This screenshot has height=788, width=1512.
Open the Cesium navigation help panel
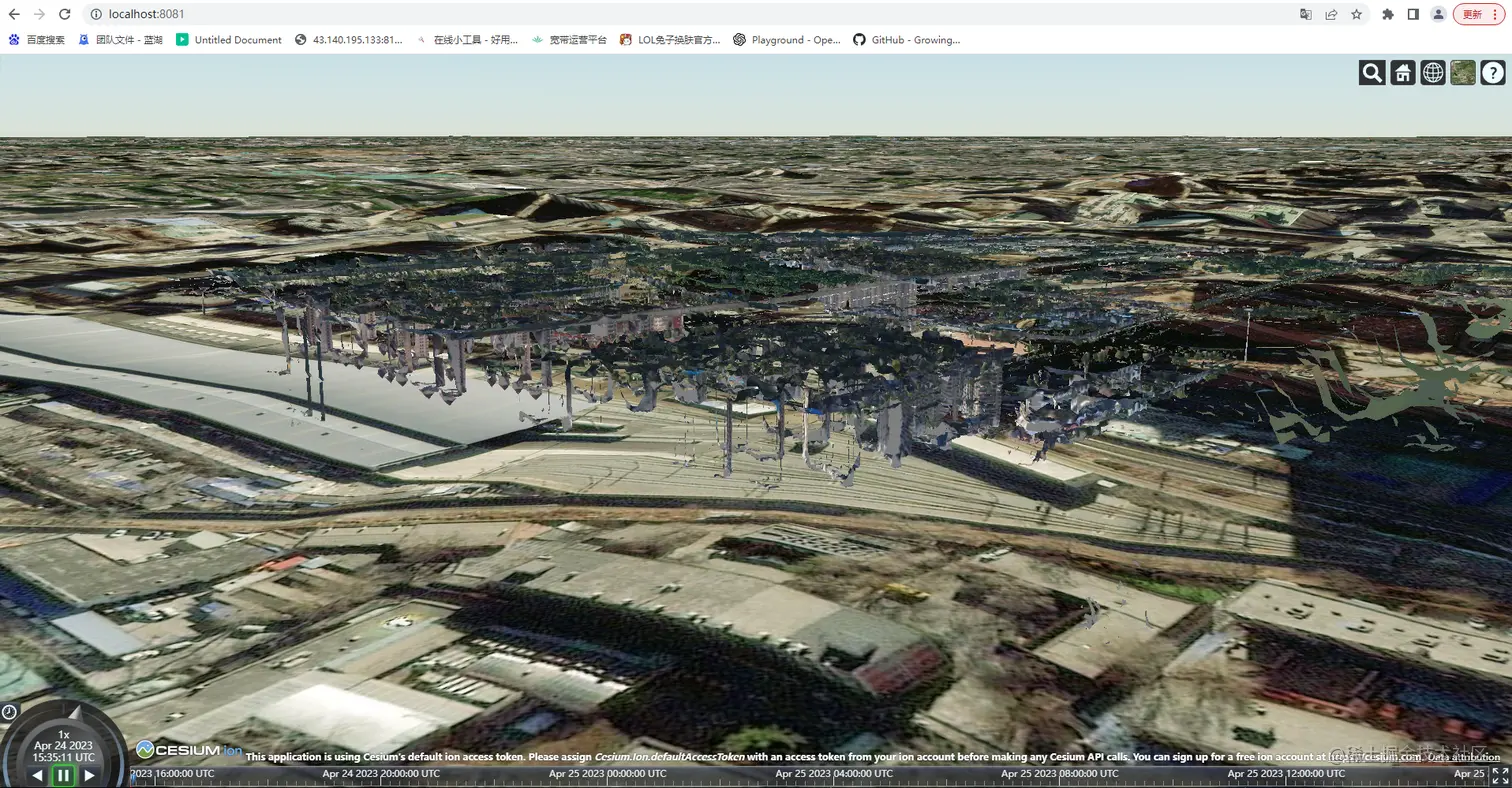1493,72
